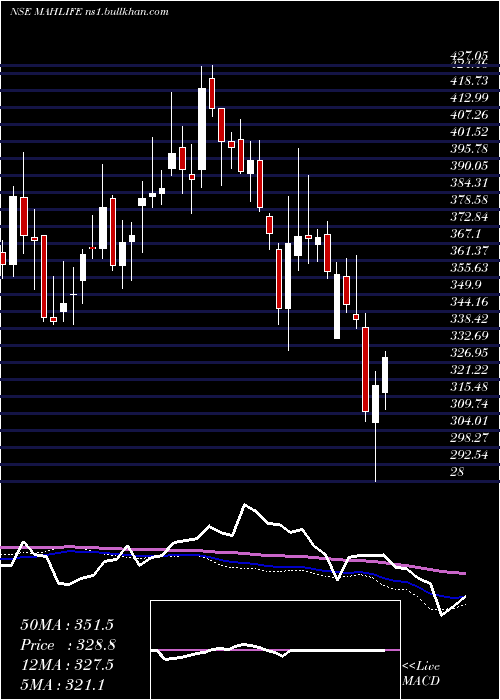Click the 401.52 price axis label
This screenshot has height=700, width=500.
click(x=469, y=132)
